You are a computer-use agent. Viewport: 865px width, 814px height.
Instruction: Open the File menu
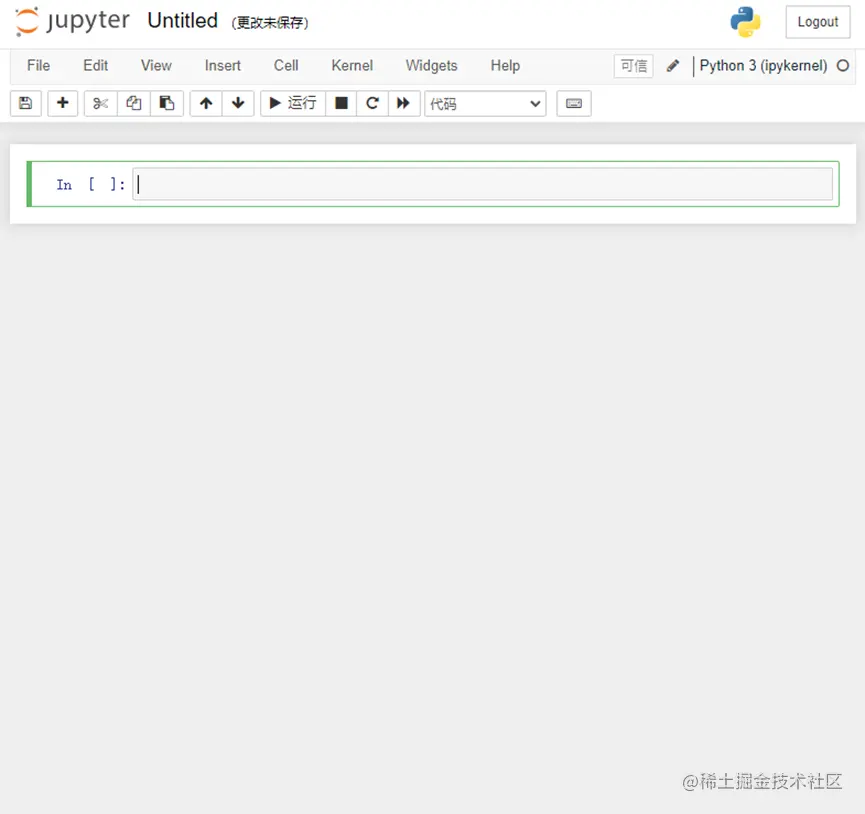tap(39, 66)
